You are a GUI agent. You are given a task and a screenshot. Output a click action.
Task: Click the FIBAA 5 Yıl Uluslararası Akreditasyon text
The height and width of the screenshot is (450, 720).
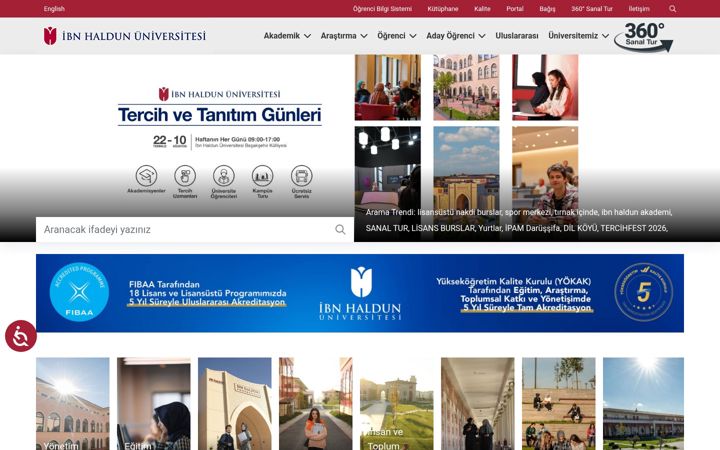208,293
